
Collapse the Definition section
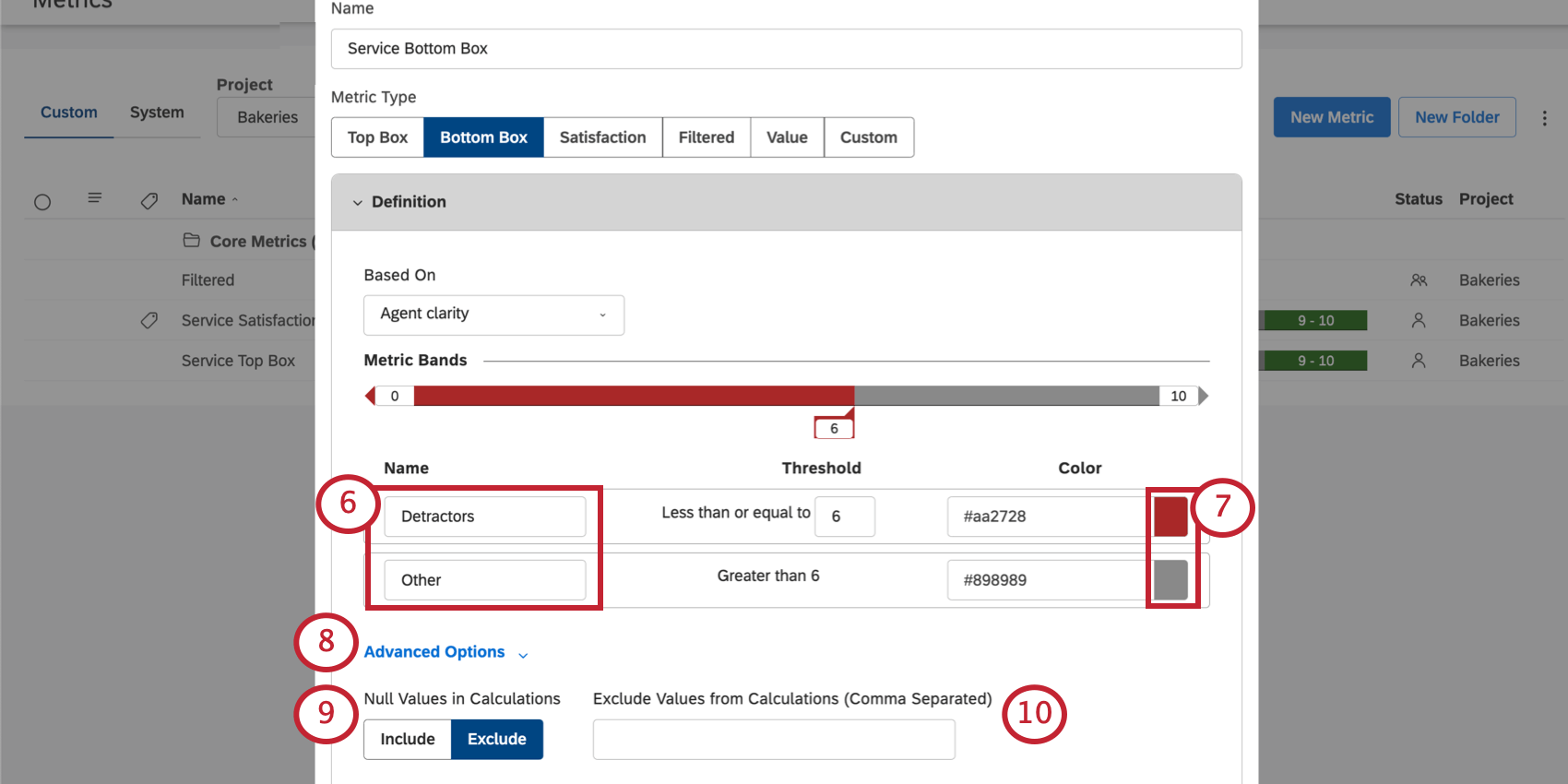358,202
